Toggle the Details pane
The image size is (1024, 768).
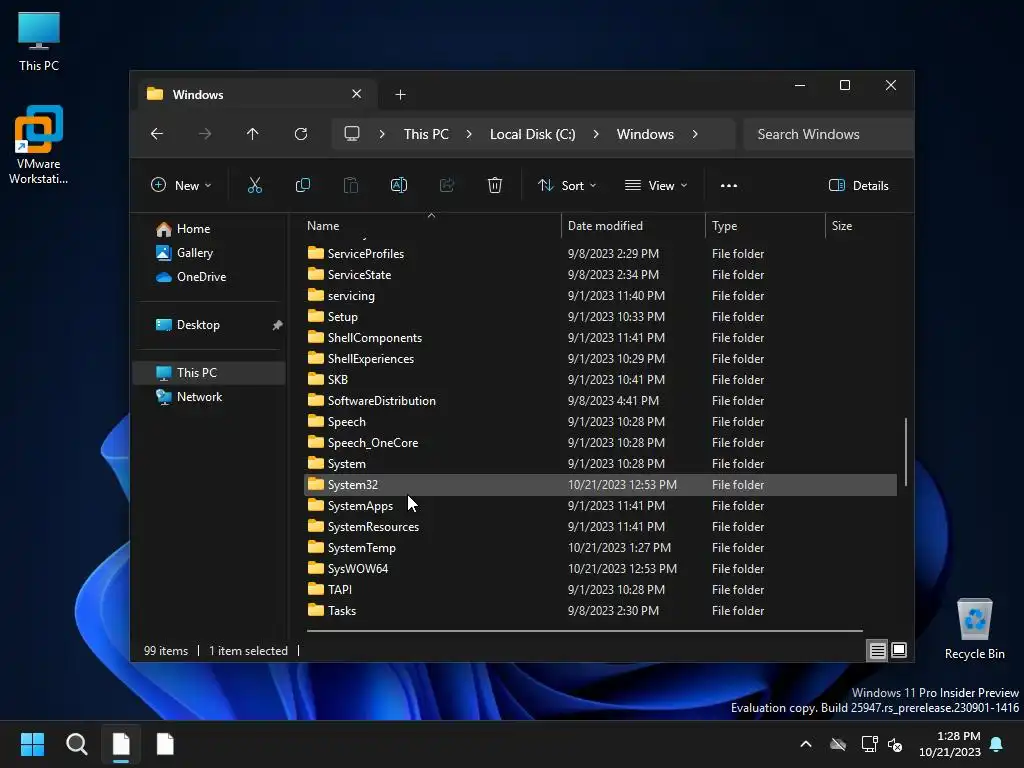tap(859, 186)
